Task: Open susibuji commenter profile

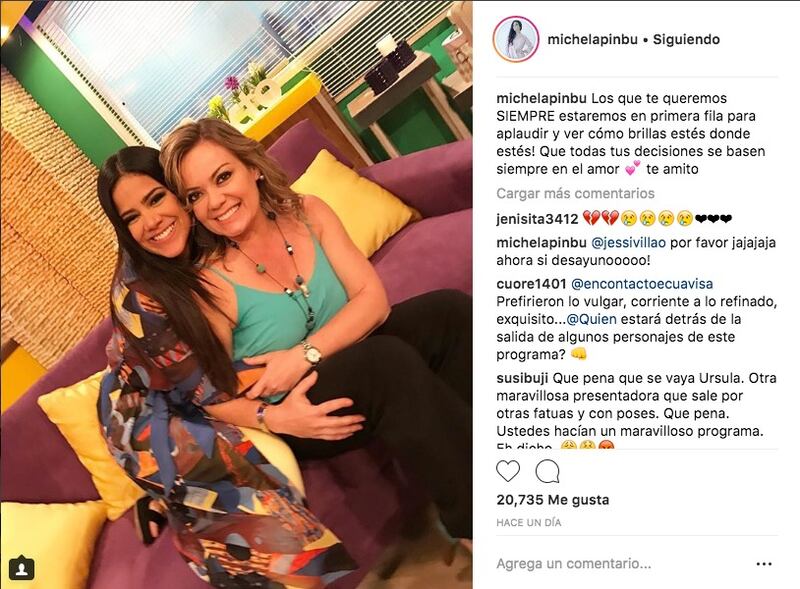Action: pos(522,378)
